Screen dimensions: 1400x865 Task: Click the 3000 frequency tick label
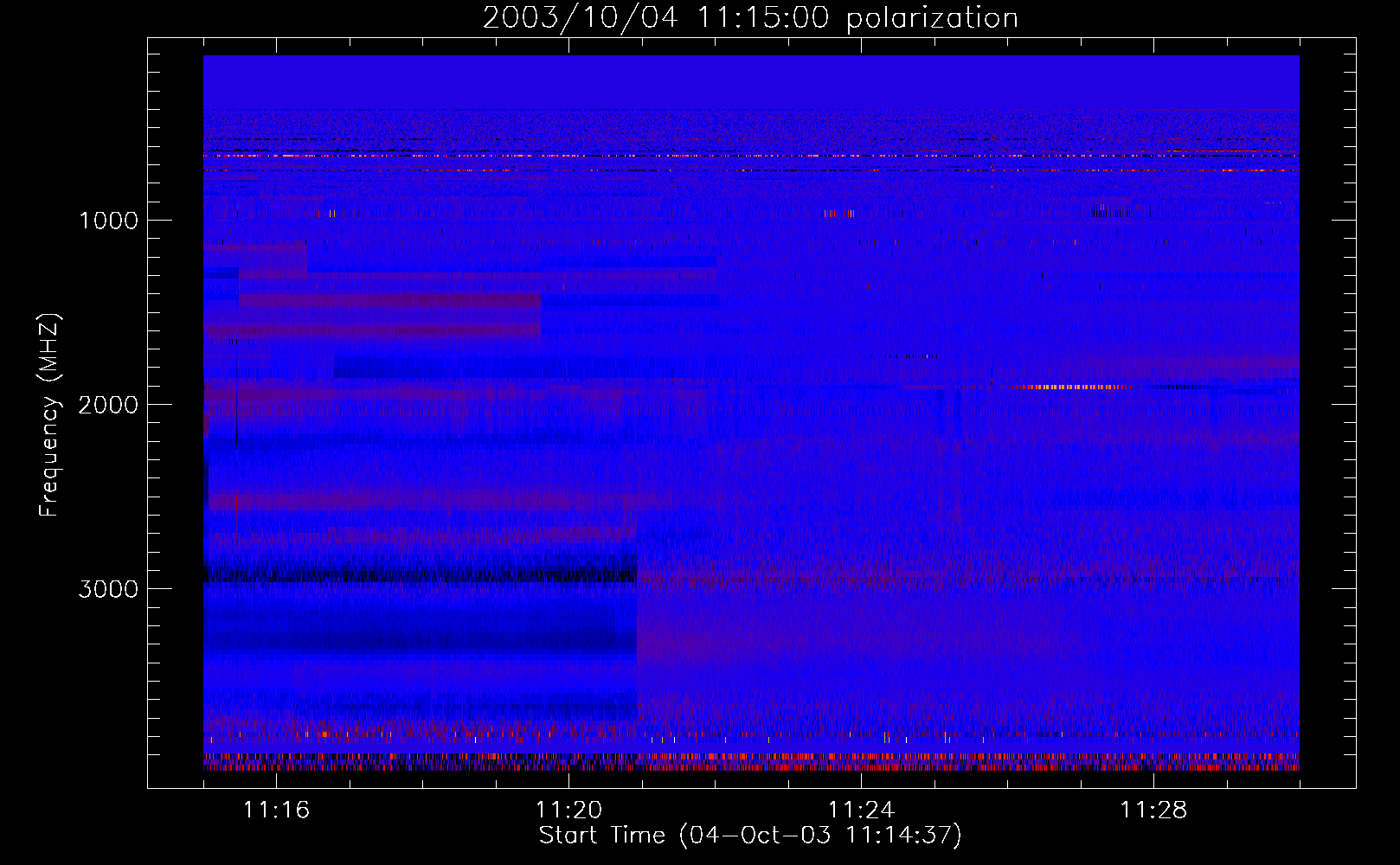(x=108, y=589)
